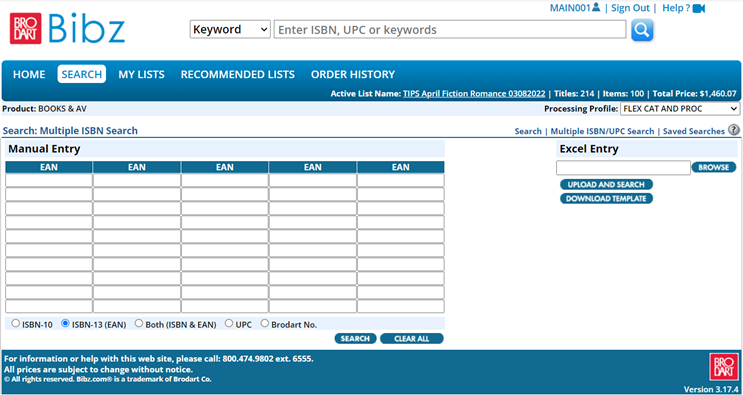
Task: Click the Excel Entry heading
Action: click(x=589, y=149)
